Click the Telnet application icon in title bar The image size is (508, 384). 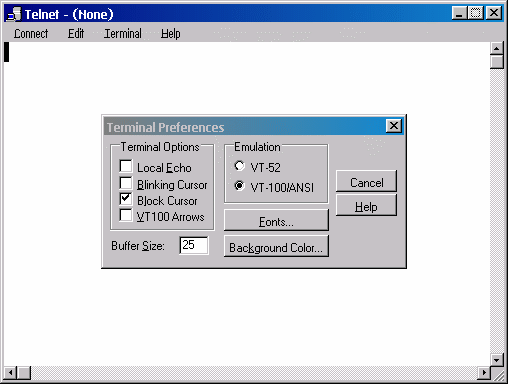(14, 14)
